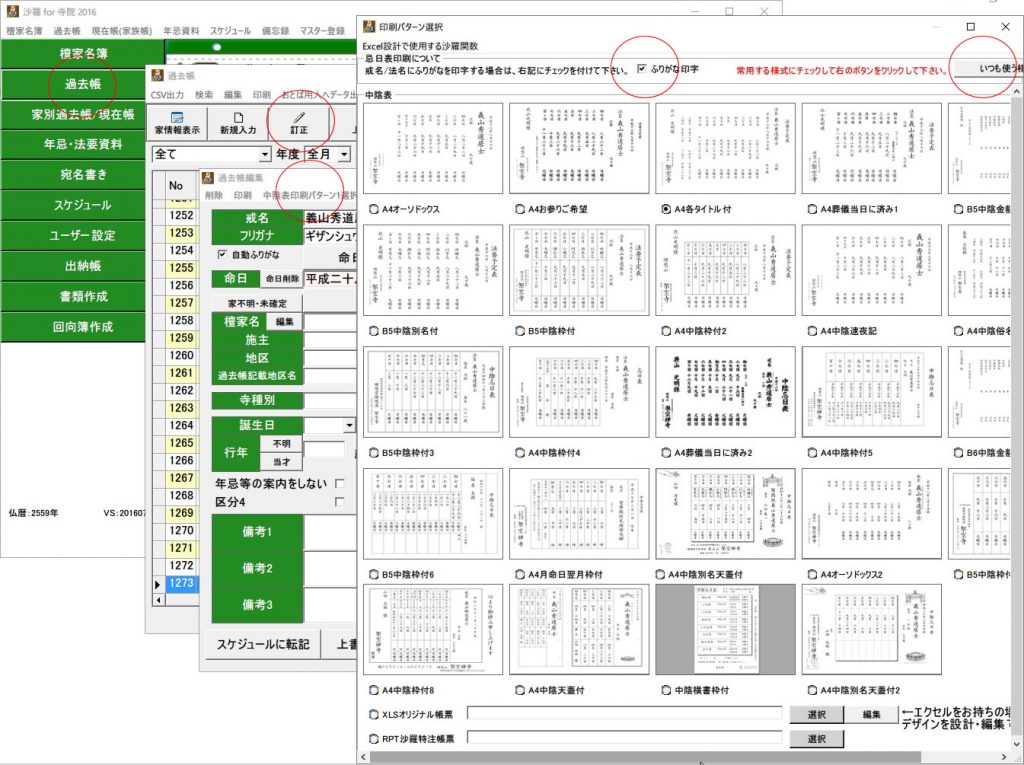The height and width of the screenshot is (765, 1024).
Task: Click the XLSオリジナル帳票 file path field
Action: 624,713
